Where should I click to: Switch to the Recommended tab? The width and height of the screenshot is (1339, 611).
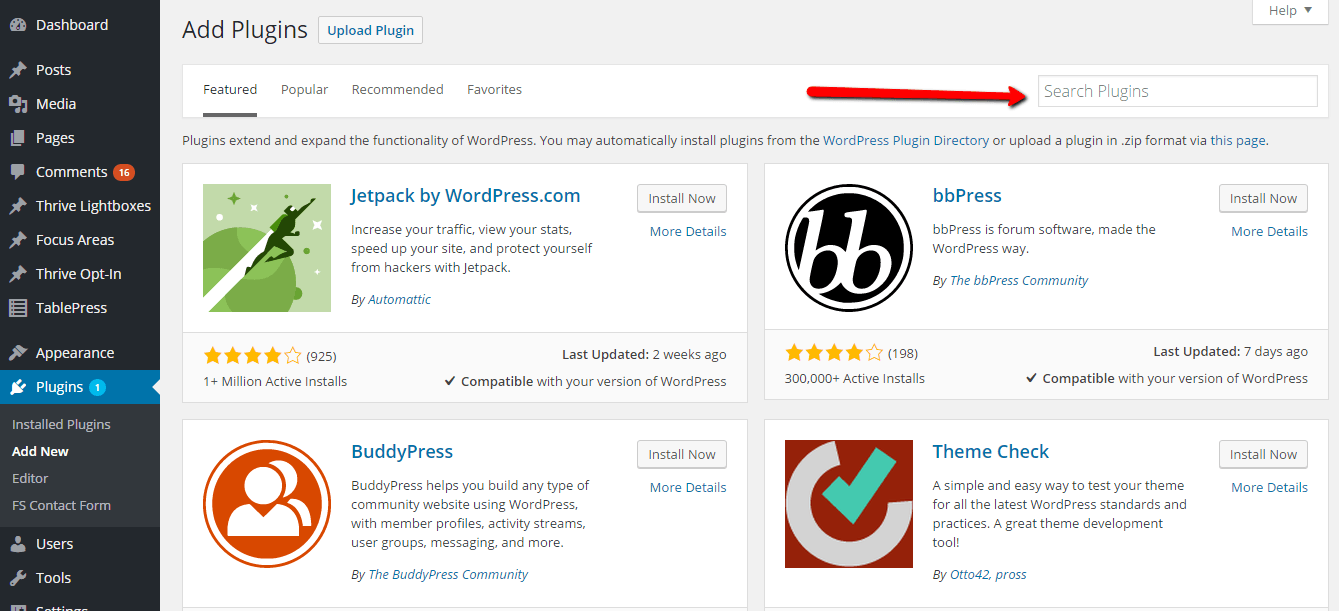(397, 90)
